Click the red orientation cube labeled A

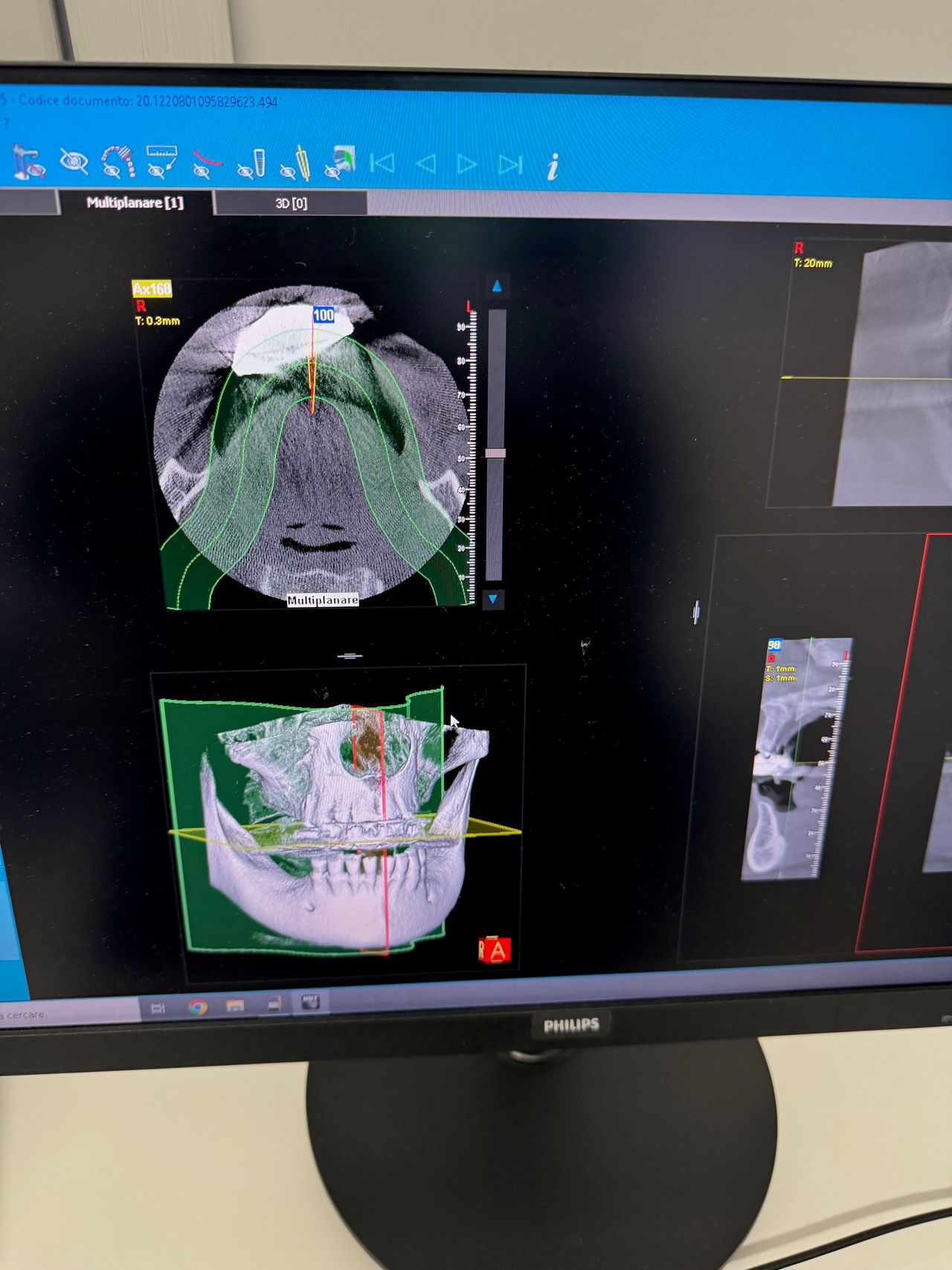click(495, 950)
